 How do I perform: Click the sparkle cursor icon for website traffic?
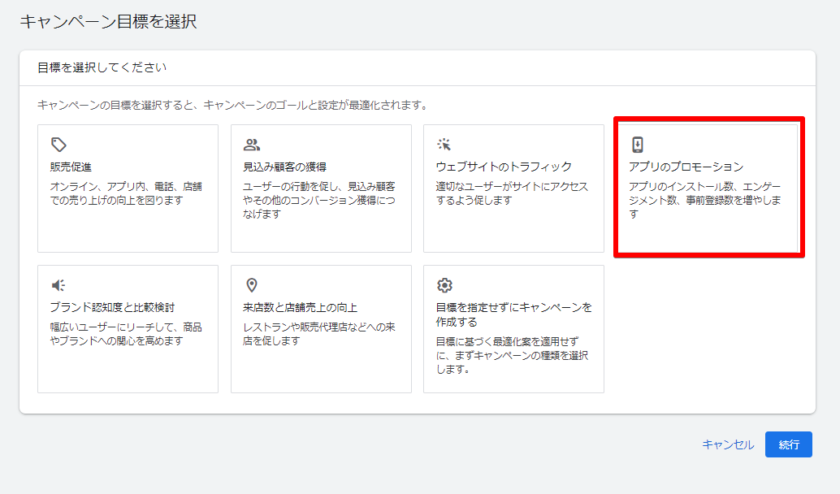point(444,144)
